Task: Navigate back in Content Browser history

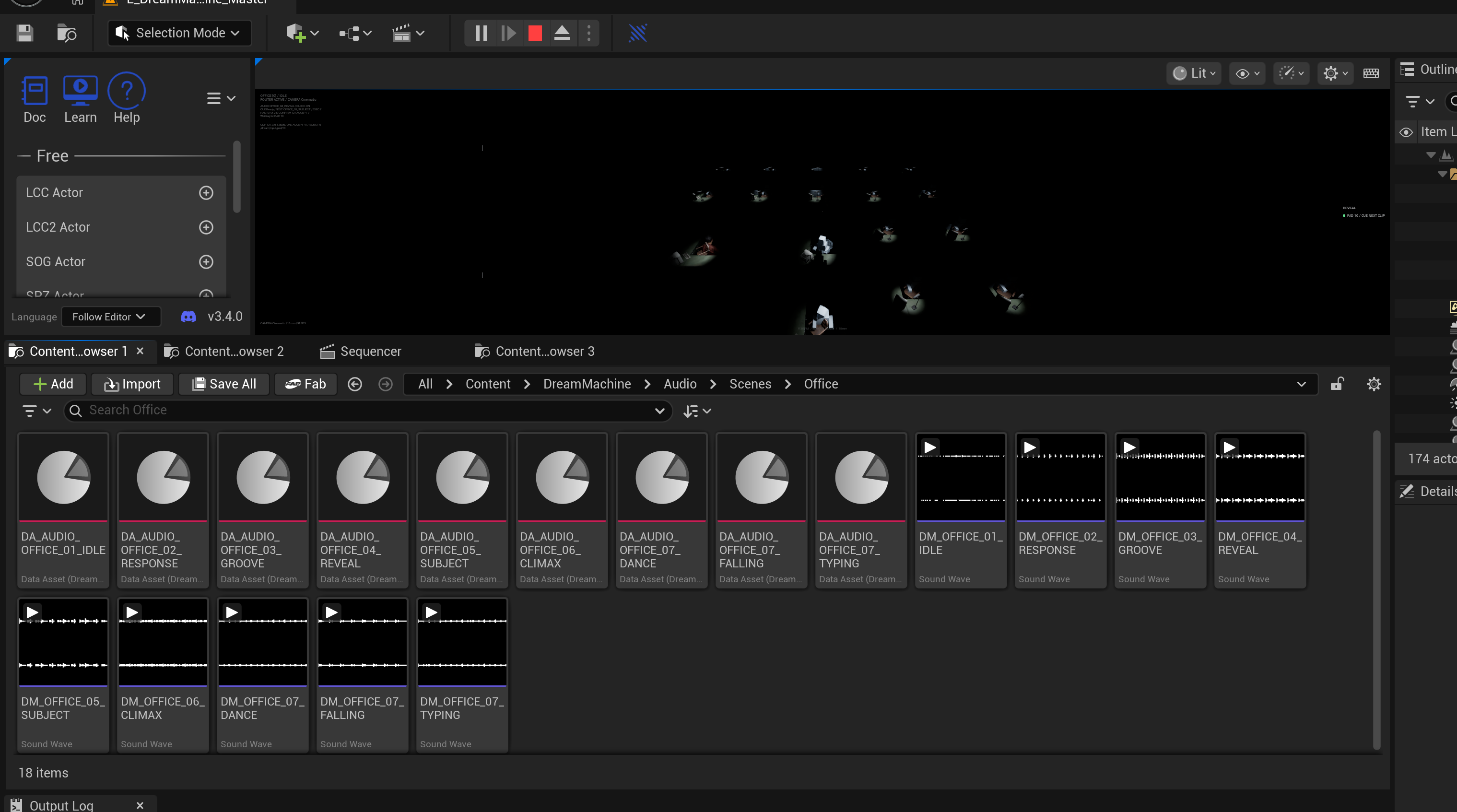Action: [354, 385]
